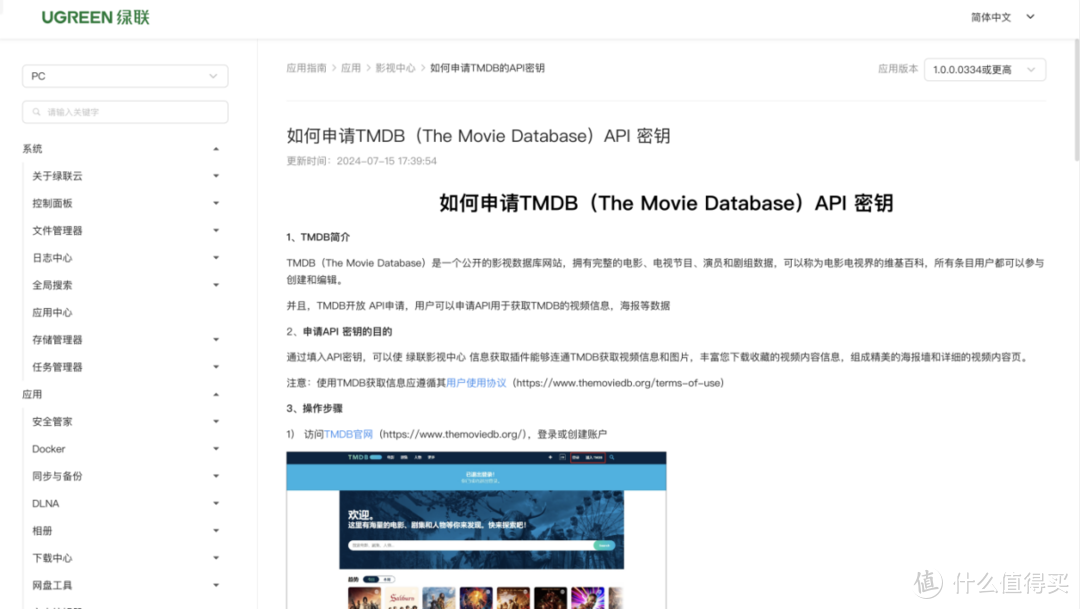Screen dimensions: 1080x609
Task: Open the PC platform selector dropdown
Action: (x=124, y=76)
